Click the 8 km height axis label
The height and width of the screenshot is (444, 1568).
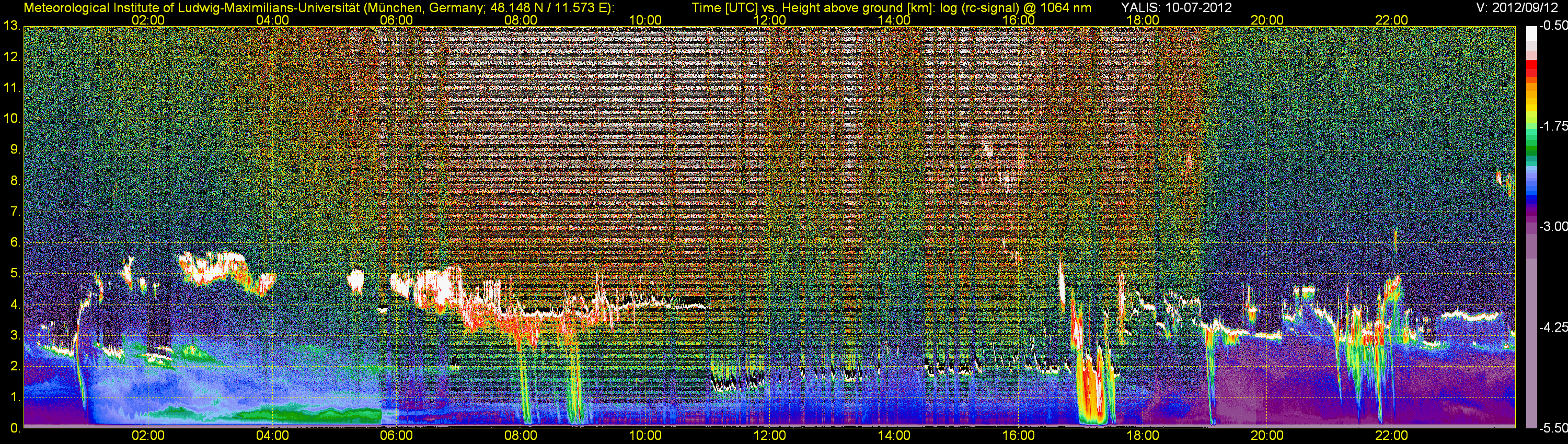click(x=15, y=181)
